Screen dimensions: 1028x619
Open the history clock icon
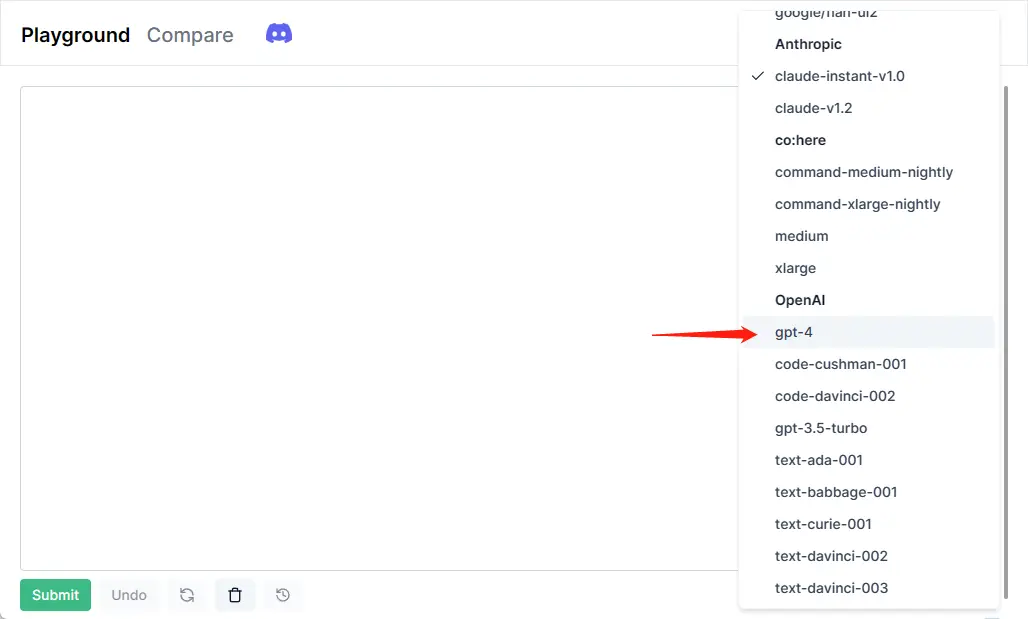tap(283, 595)
